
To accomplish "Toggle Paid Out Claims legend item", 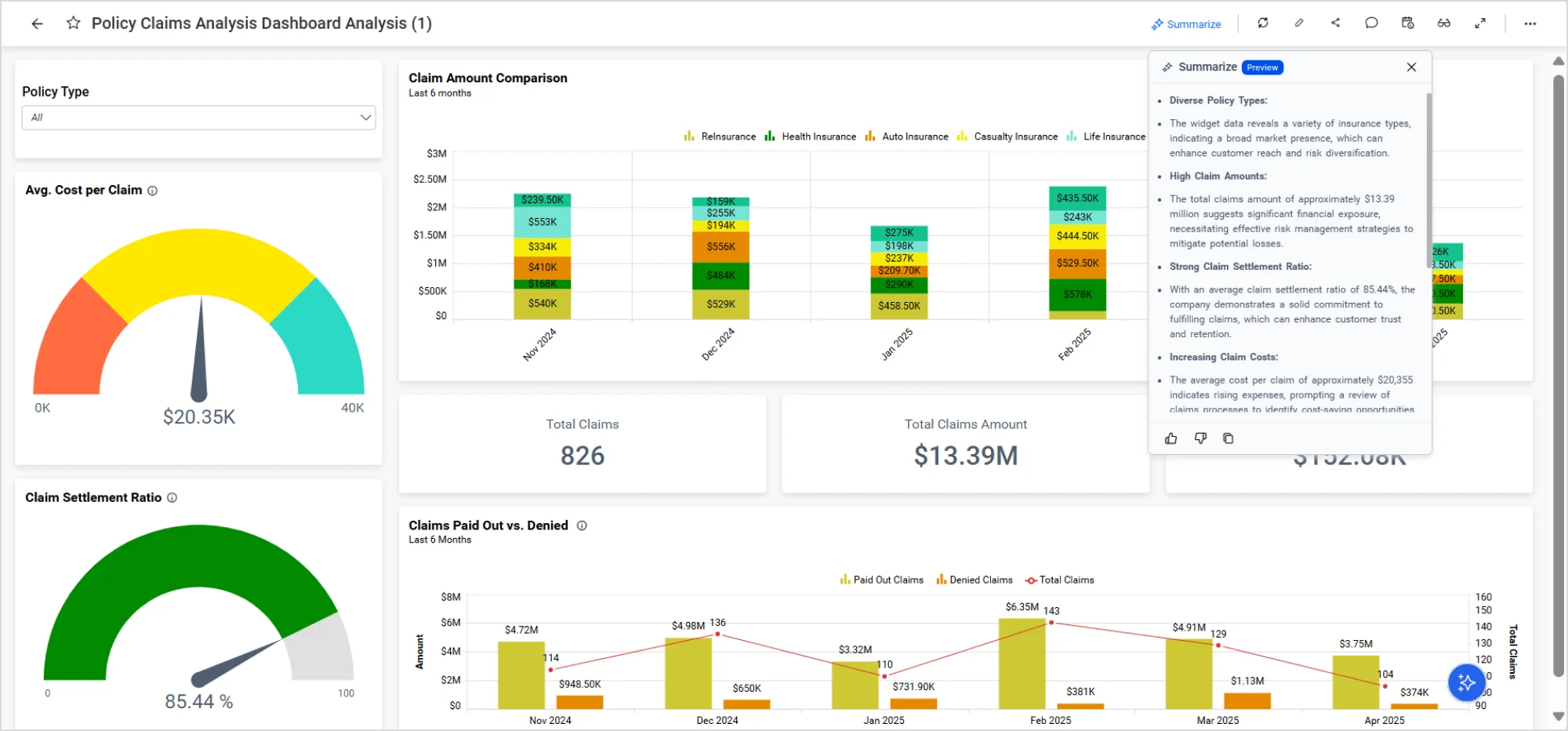I will pos(881,580).
